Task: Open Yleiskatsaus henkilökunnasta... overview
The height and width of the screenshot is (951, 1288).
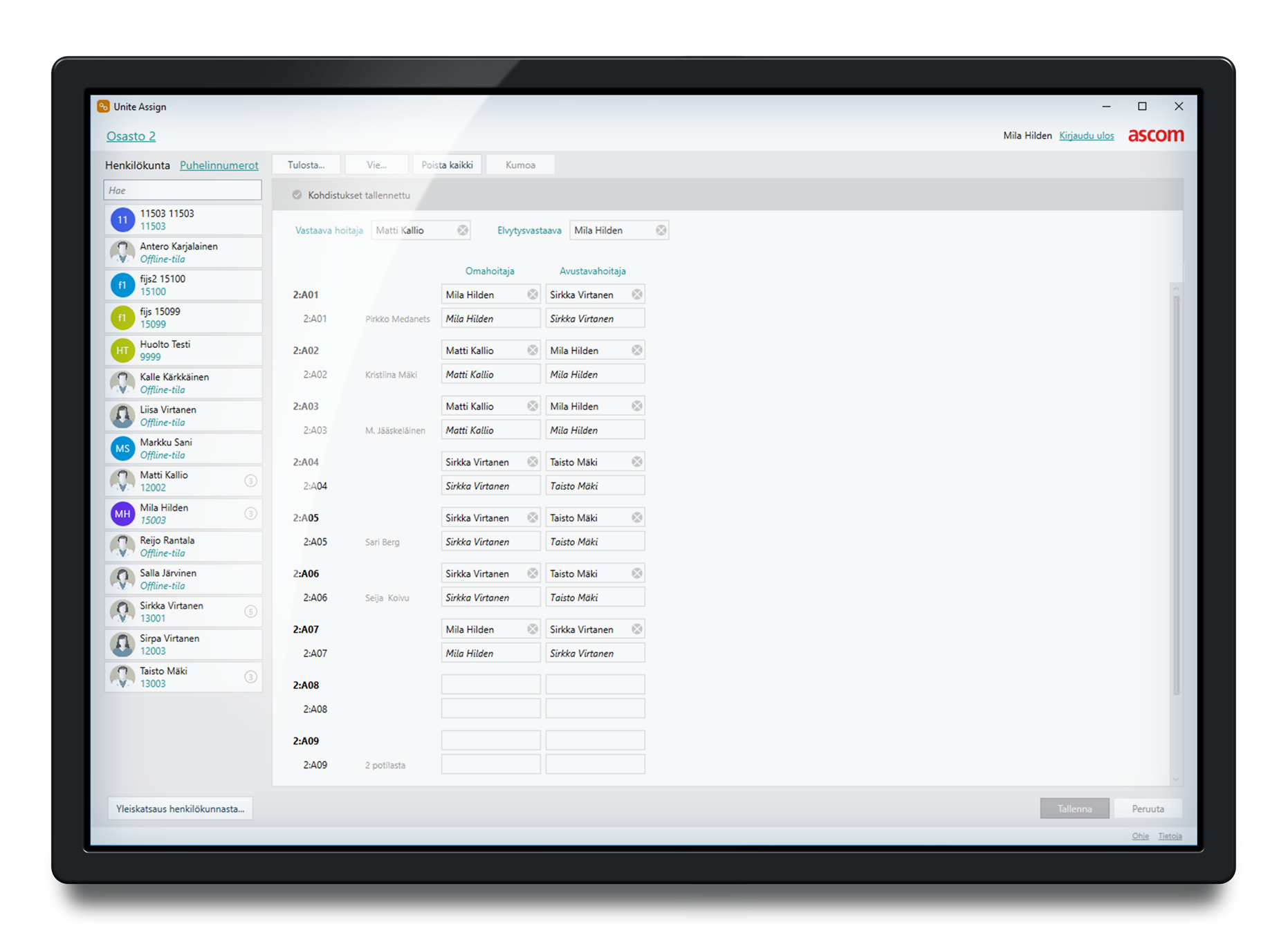Action: (180, 809)
